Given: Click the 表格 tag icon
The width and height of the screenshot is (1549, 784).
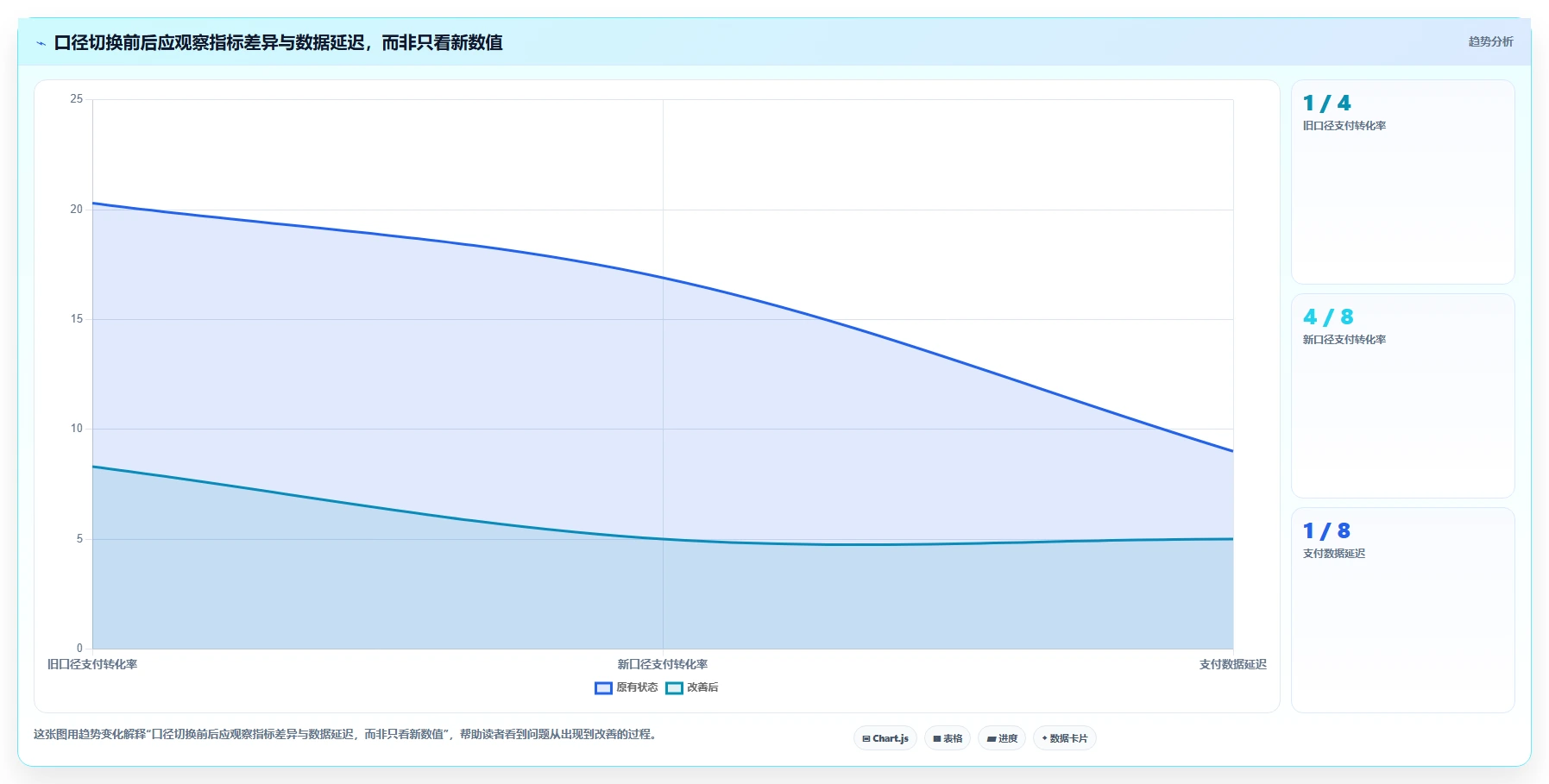Looking at the screenshot, I should pos(937,738).
